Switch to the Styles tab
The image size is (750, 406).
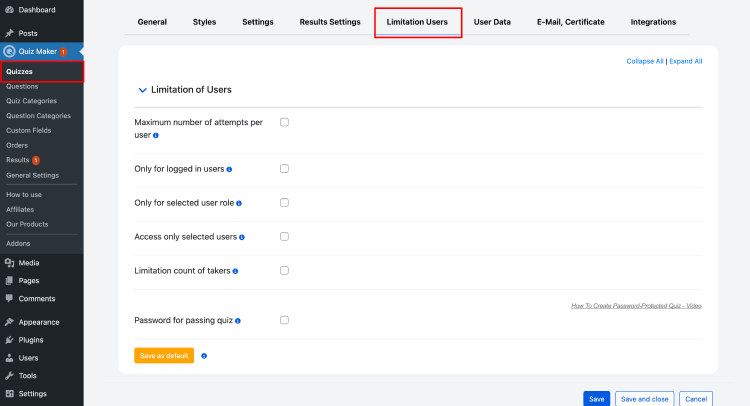tap(204, 22)
